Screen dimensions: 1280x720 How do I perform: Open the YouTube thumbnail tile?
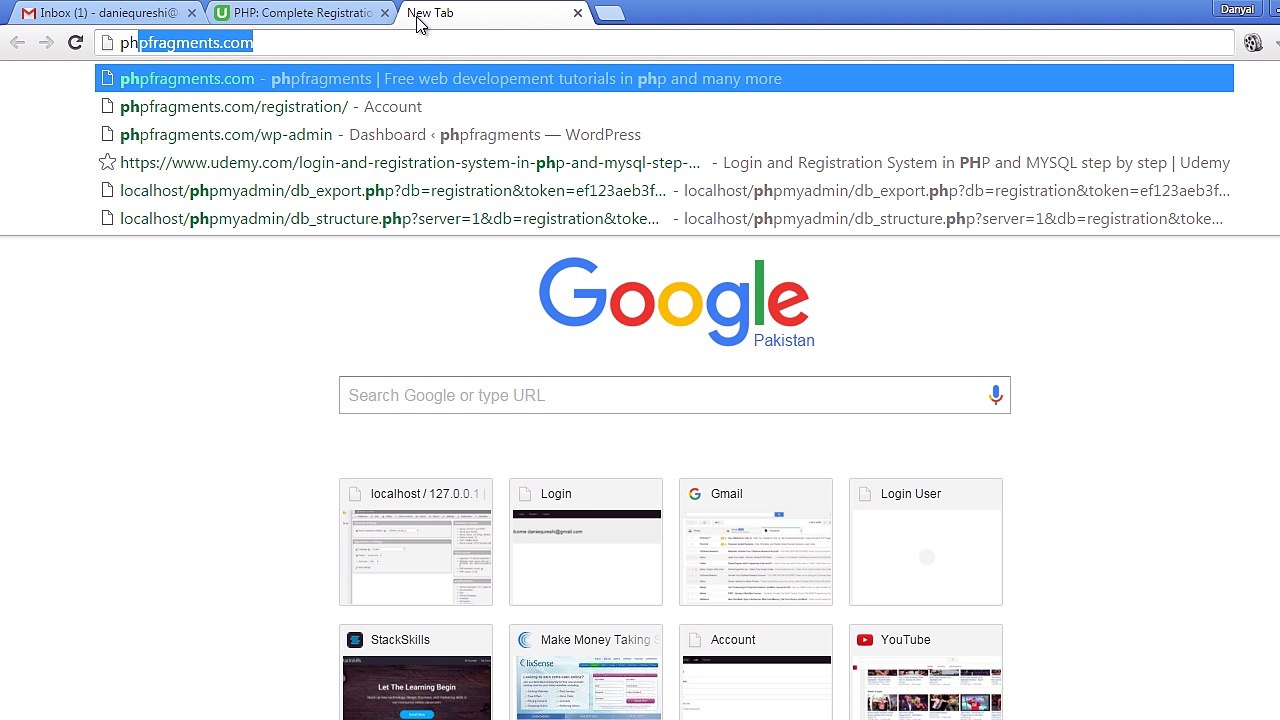(x=926, y=672)
